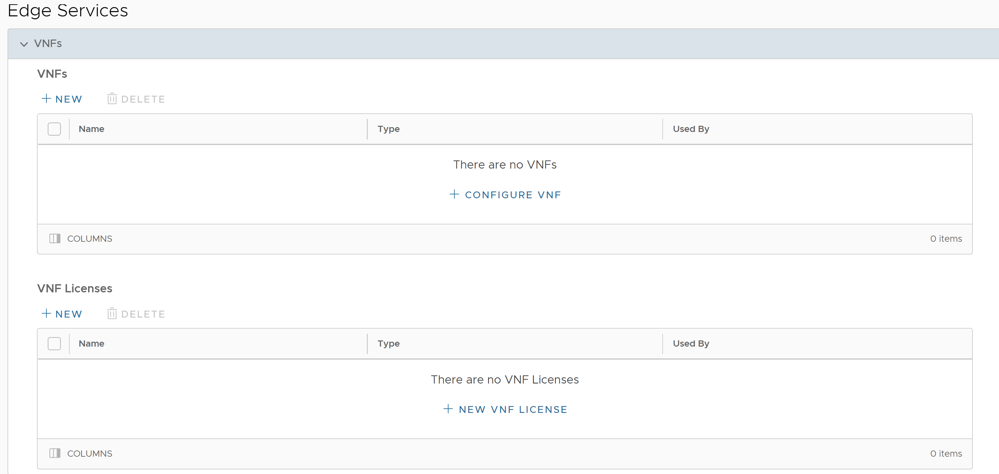The image size is (999, 474).
Task: Click the NEW VNF LICENSE button
Action: tap(505, 410)
